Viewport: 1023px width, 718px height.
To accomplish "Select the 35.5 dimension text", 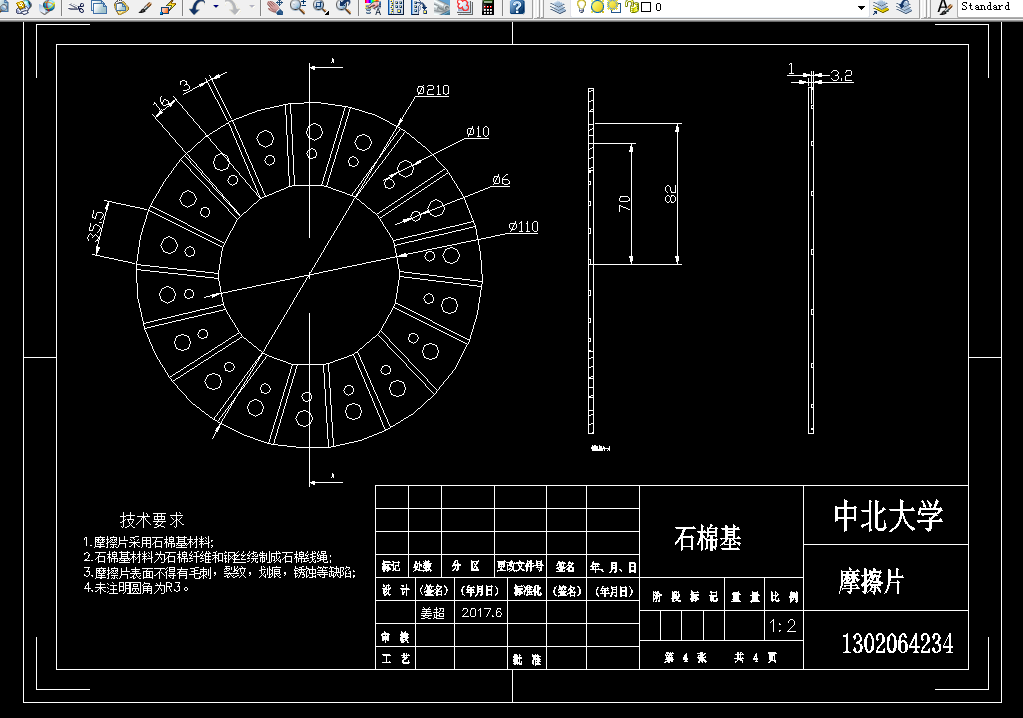I will [95, 225].
